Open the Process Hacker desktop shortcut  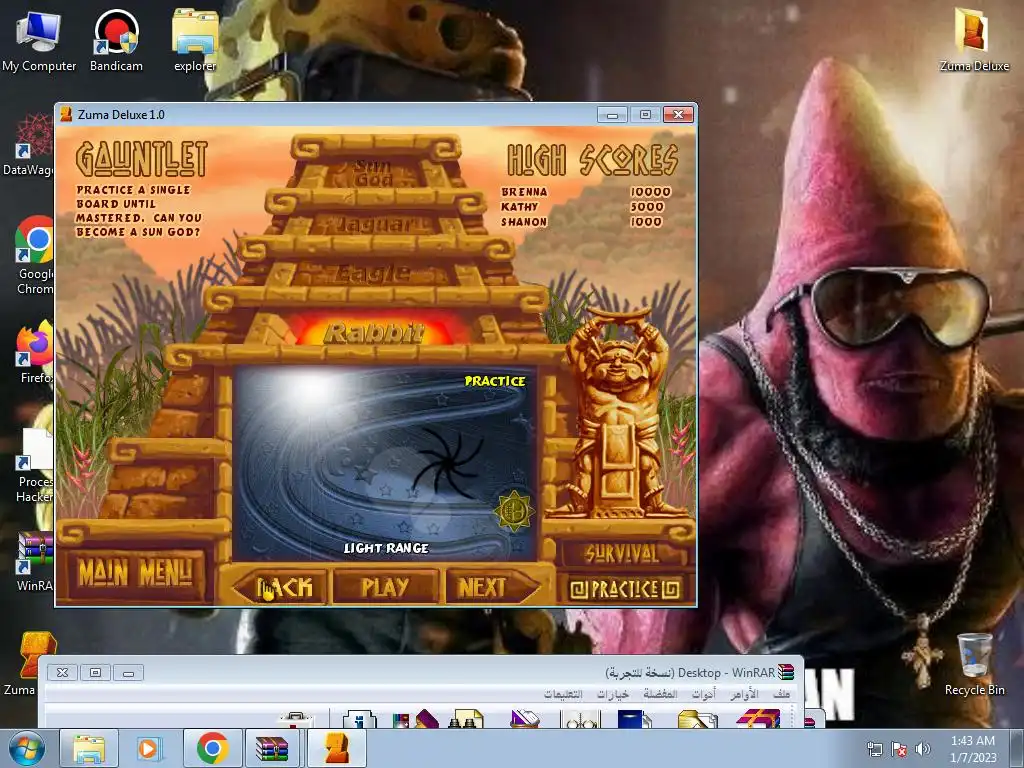pyautogui.click(x=34, y=465)
